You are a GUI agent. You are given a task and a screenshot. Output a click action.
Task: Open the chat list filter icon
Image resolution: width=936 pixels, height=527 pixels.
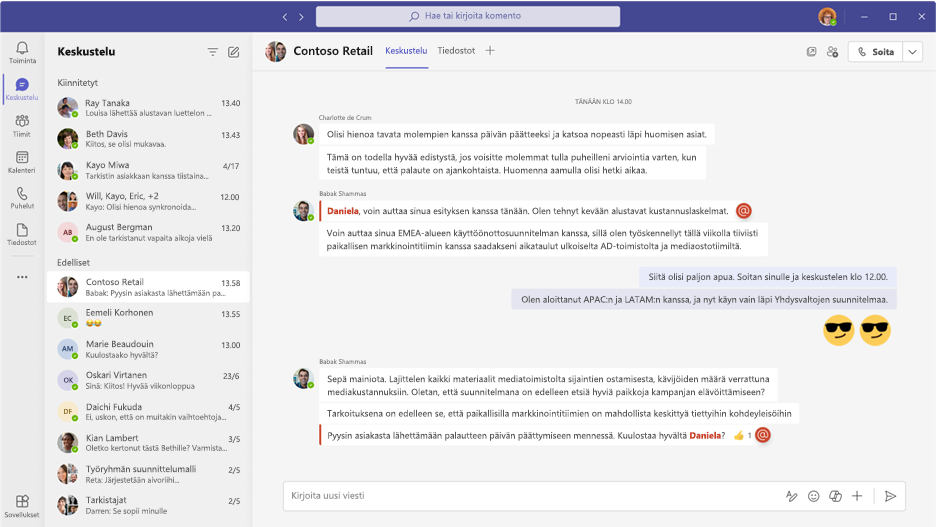click(x=213, y=52)
